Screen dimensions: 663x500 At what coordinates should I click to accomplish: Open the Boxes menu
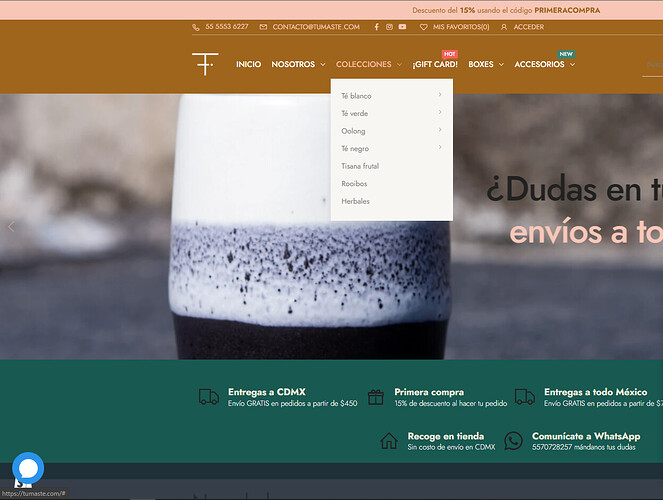coord(481,64)
